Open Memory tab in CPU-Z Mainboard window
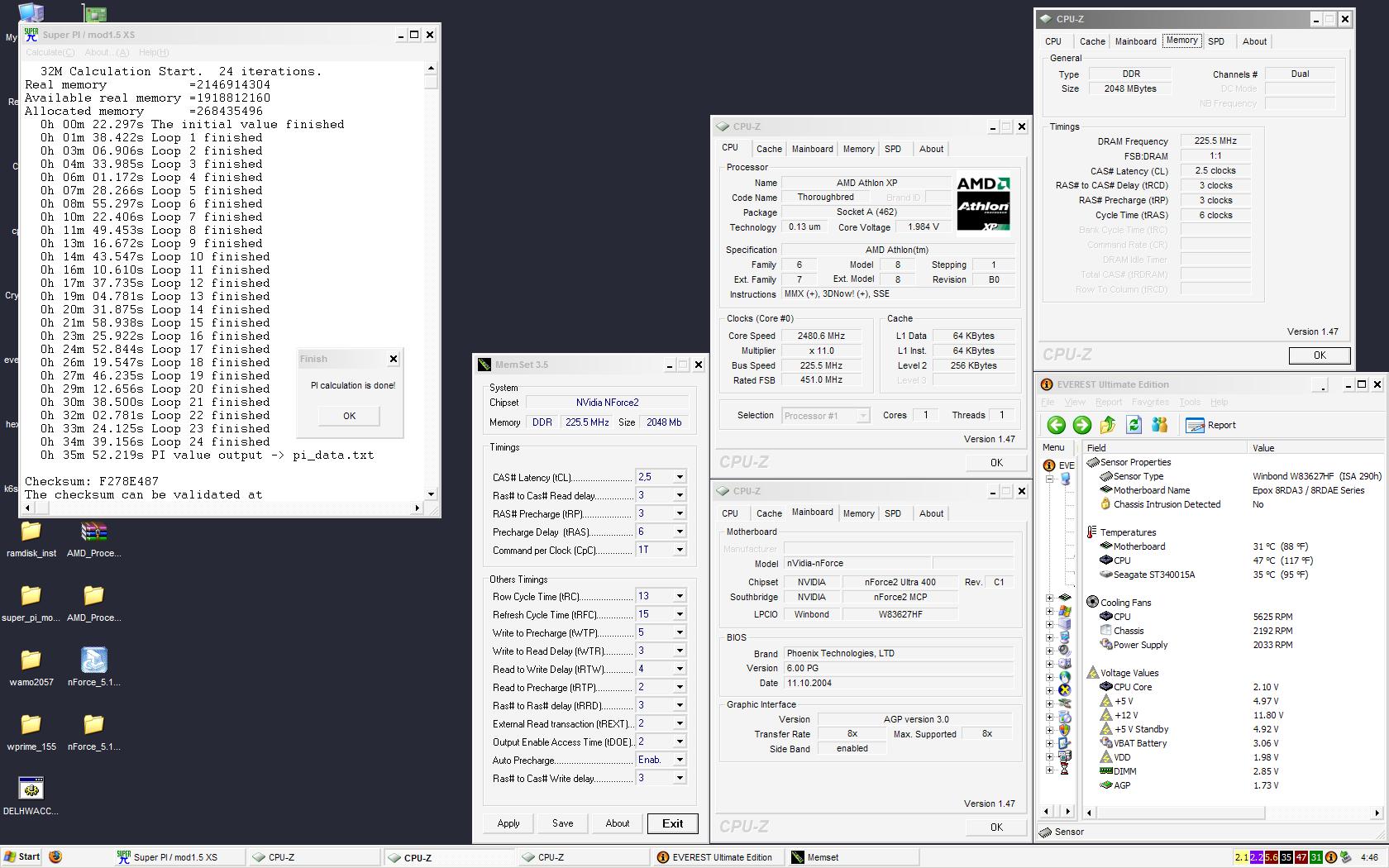Screen dimensions: 1389x868 pyautogui.click(x=858, y=513)
